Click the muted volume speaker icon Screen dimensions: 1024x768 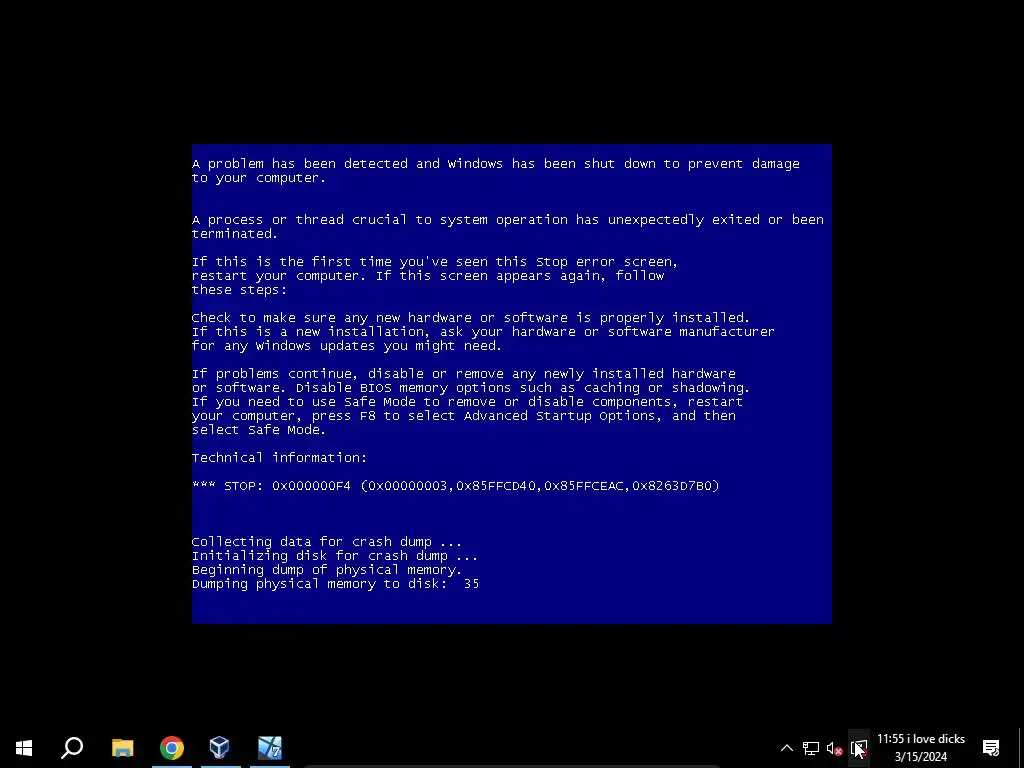click(x=834, y=748)
